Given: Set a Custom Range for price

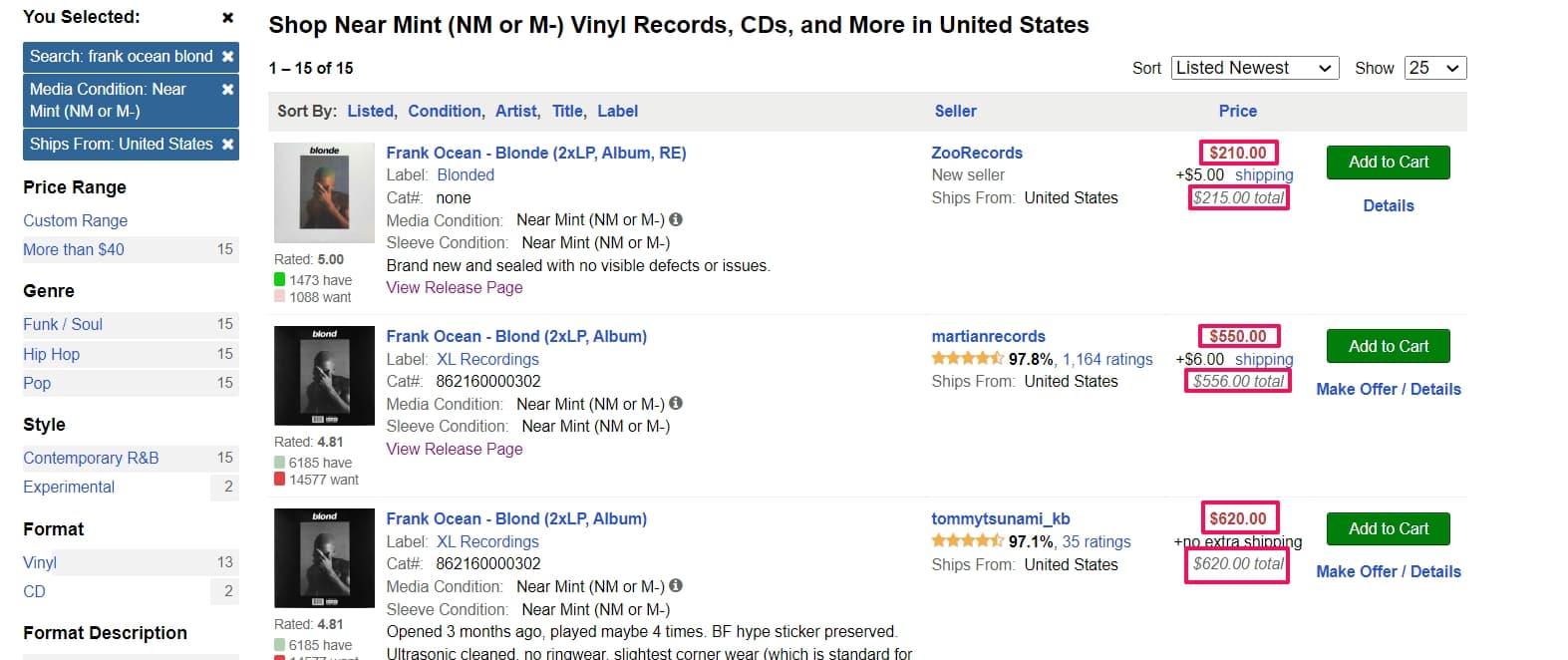Looking at the screenshot, I should (75, 220).
